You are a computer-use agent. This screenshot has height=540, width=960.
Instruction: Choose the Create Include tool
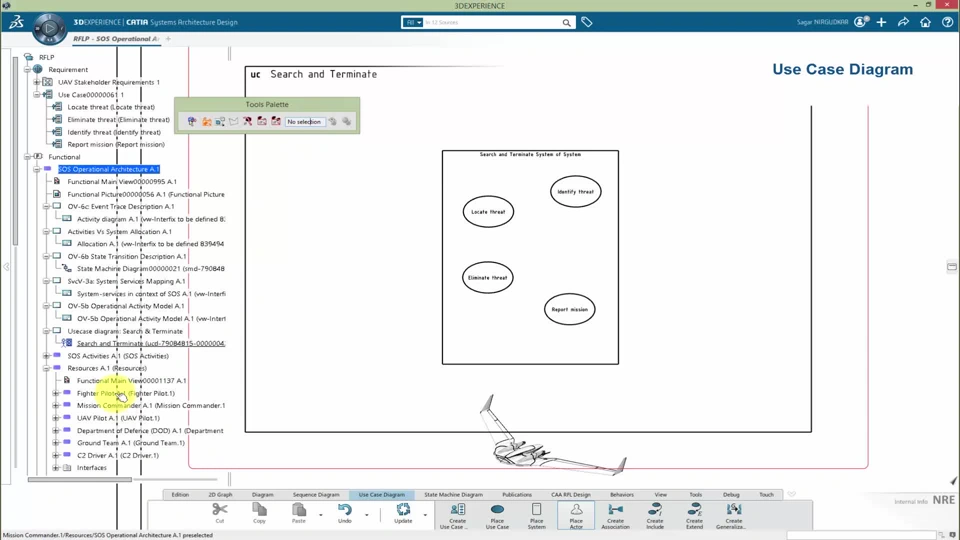[x=654, y=509]
